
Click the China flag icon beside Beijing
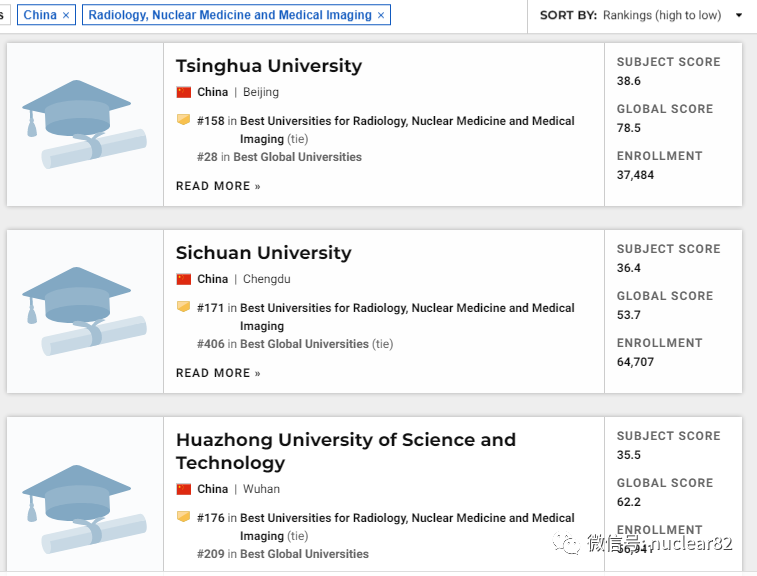coord(183,92)
